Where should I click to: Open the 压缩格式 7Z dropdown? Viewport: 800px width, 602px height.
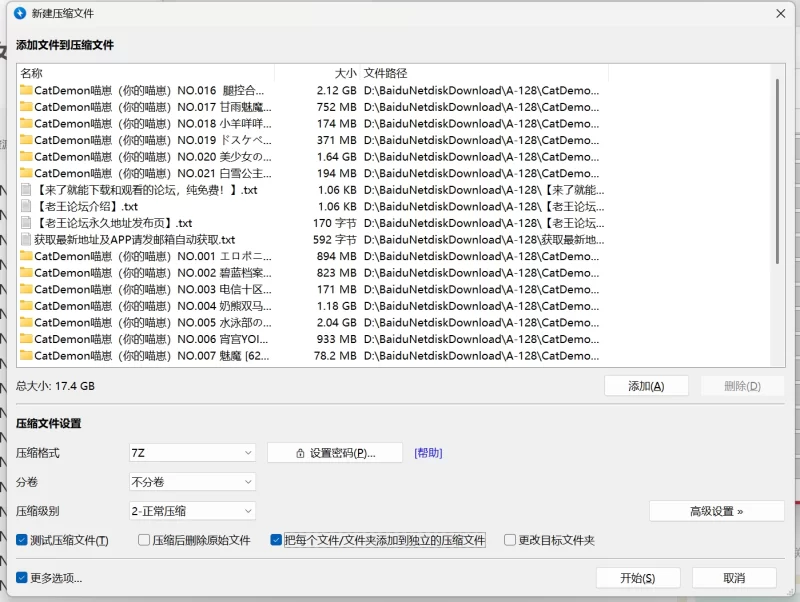click(192, 453)
